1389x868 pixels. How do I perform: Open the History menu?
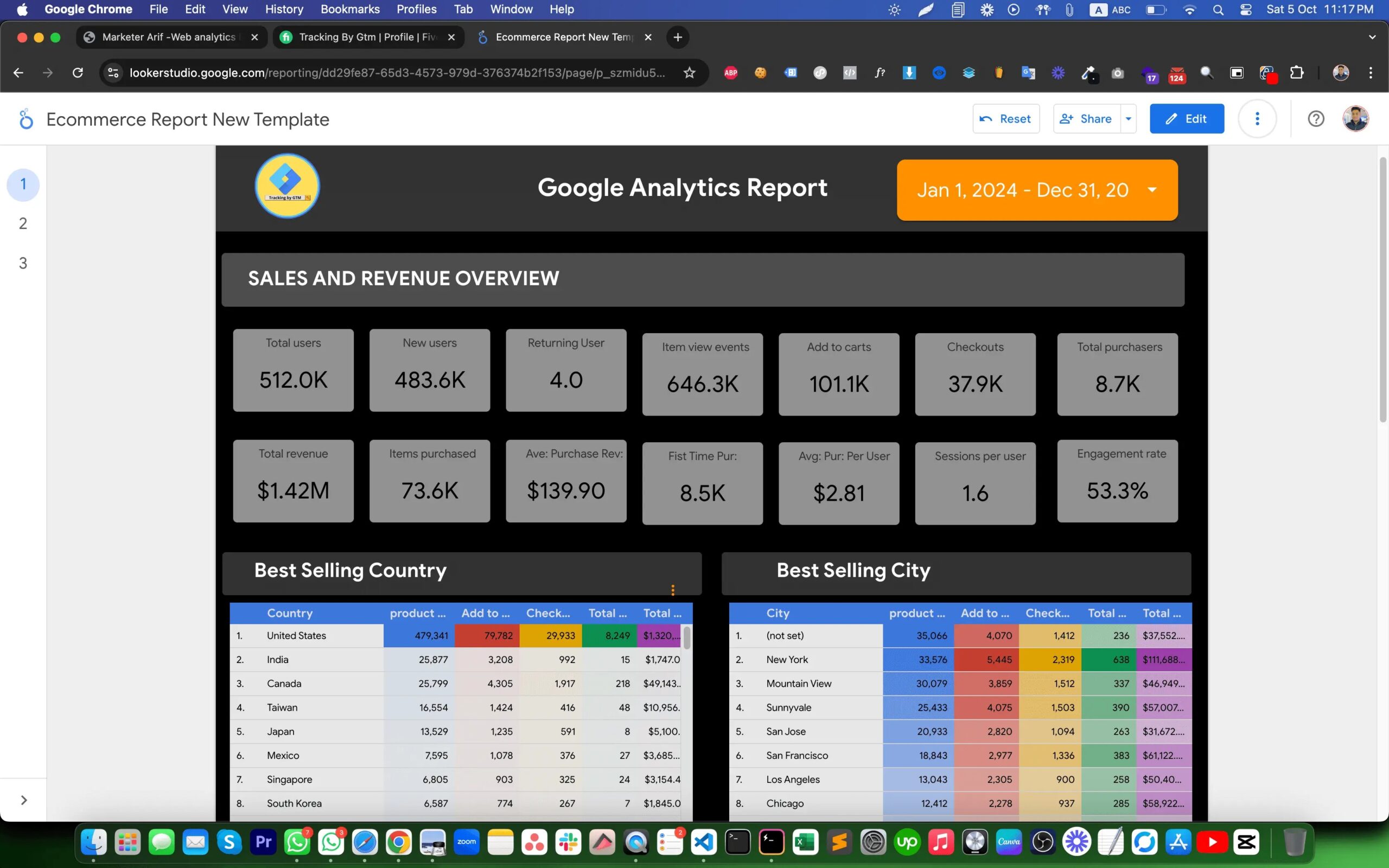click(284, 9)
